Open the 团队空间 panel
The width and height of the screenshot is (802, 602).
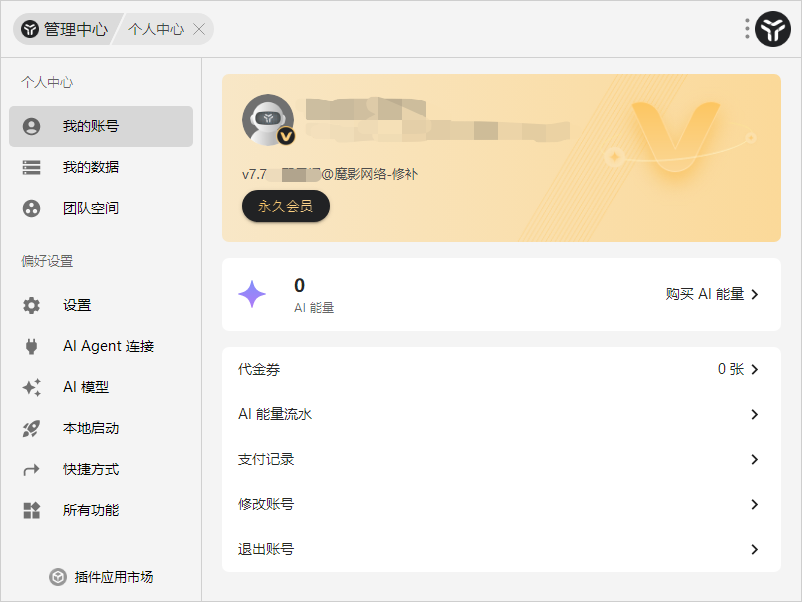[100, 208]
